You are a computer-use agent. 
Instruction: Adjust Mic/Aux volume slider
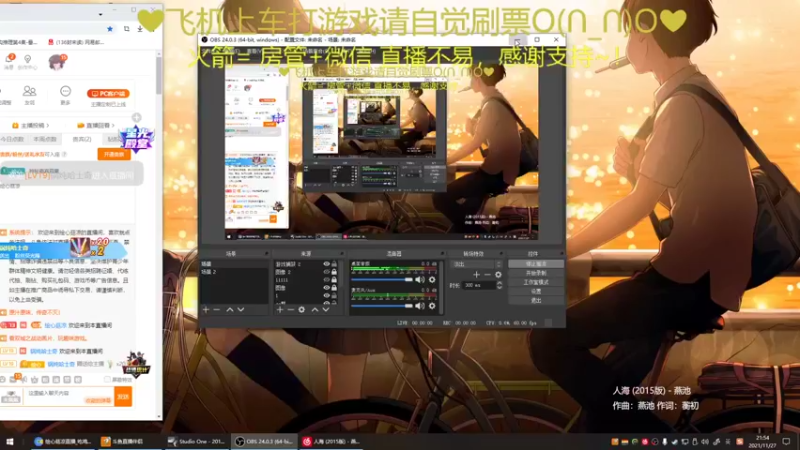(x=382, y=306)
